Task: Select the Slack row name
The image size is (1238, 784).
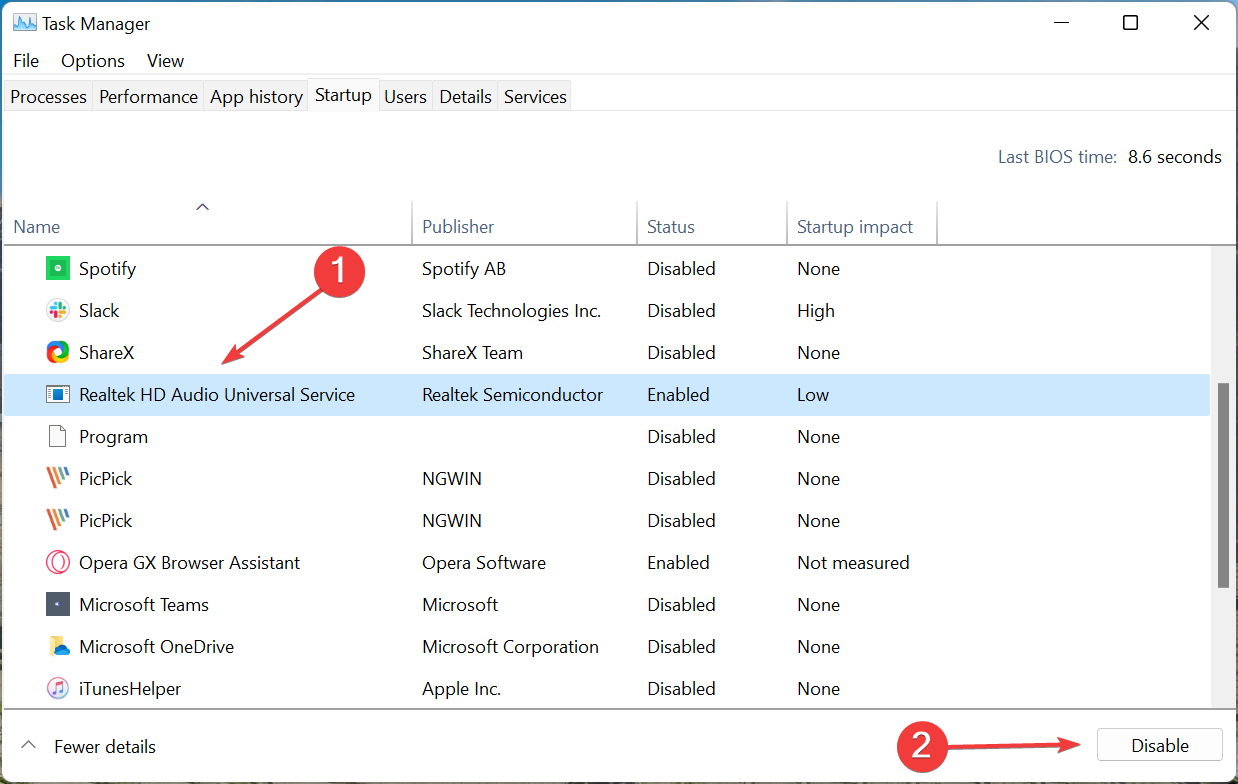Action: [99, 311]
